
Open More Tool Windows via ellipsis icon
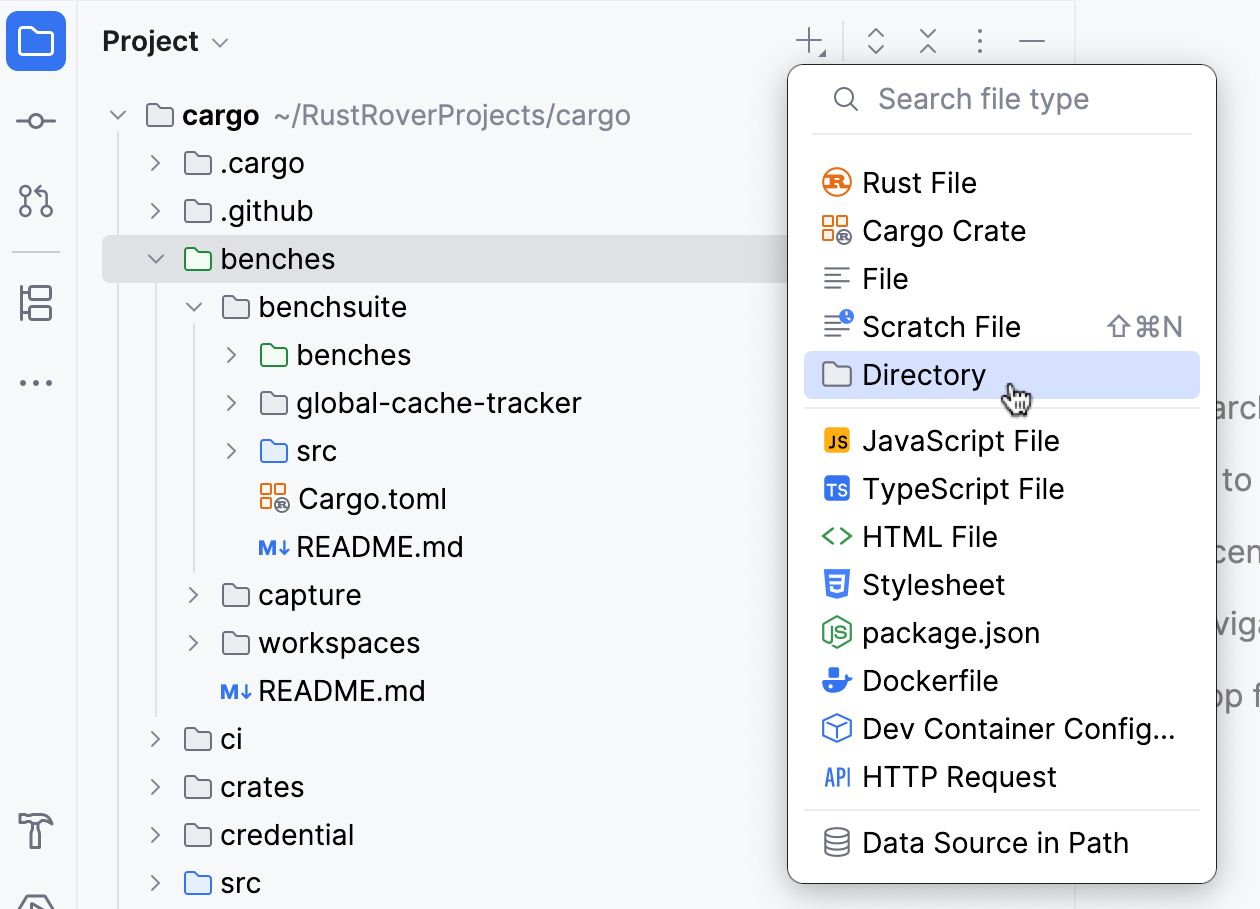35,382
